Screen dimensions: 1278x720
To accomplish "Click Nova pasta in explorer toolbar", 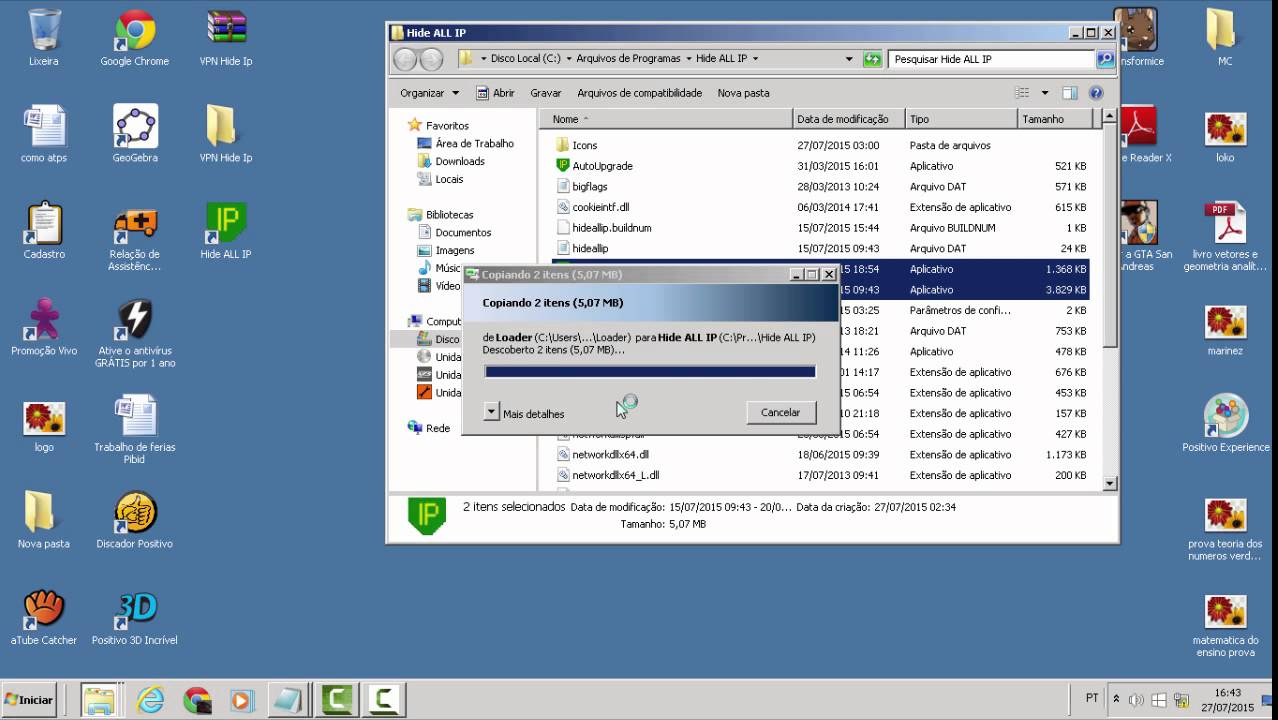I will pos(743,93).
